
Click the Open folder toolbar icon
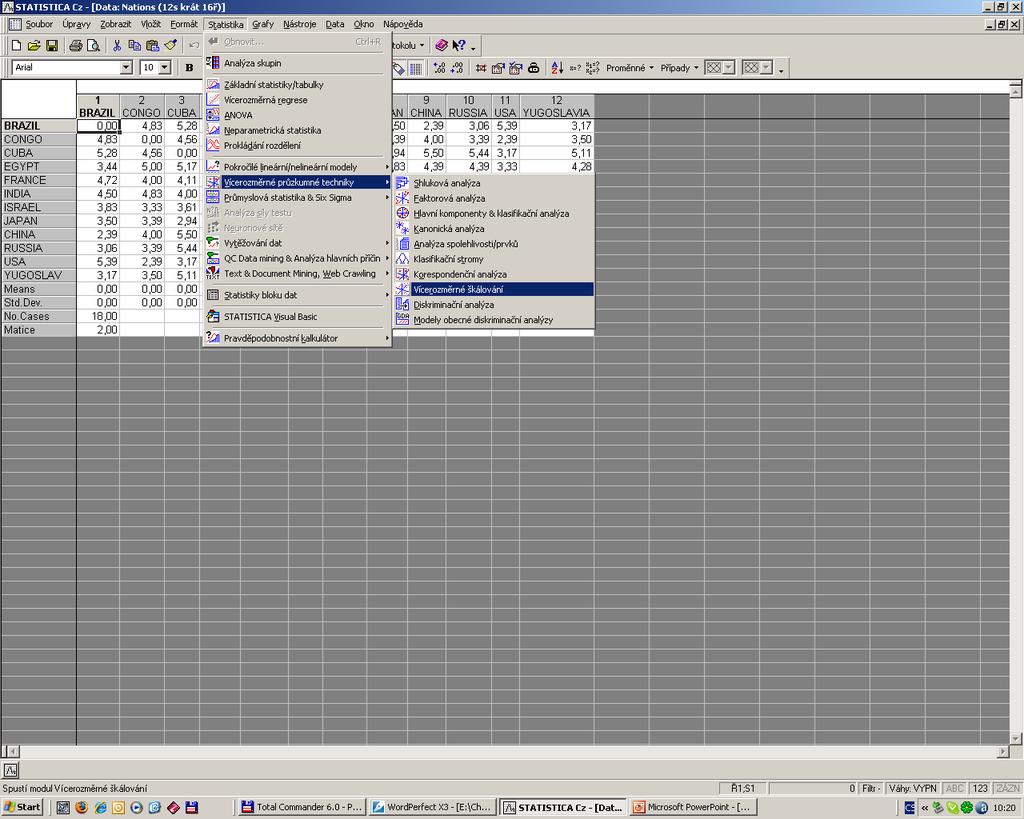pyautogui.click(x=34, y=45)
